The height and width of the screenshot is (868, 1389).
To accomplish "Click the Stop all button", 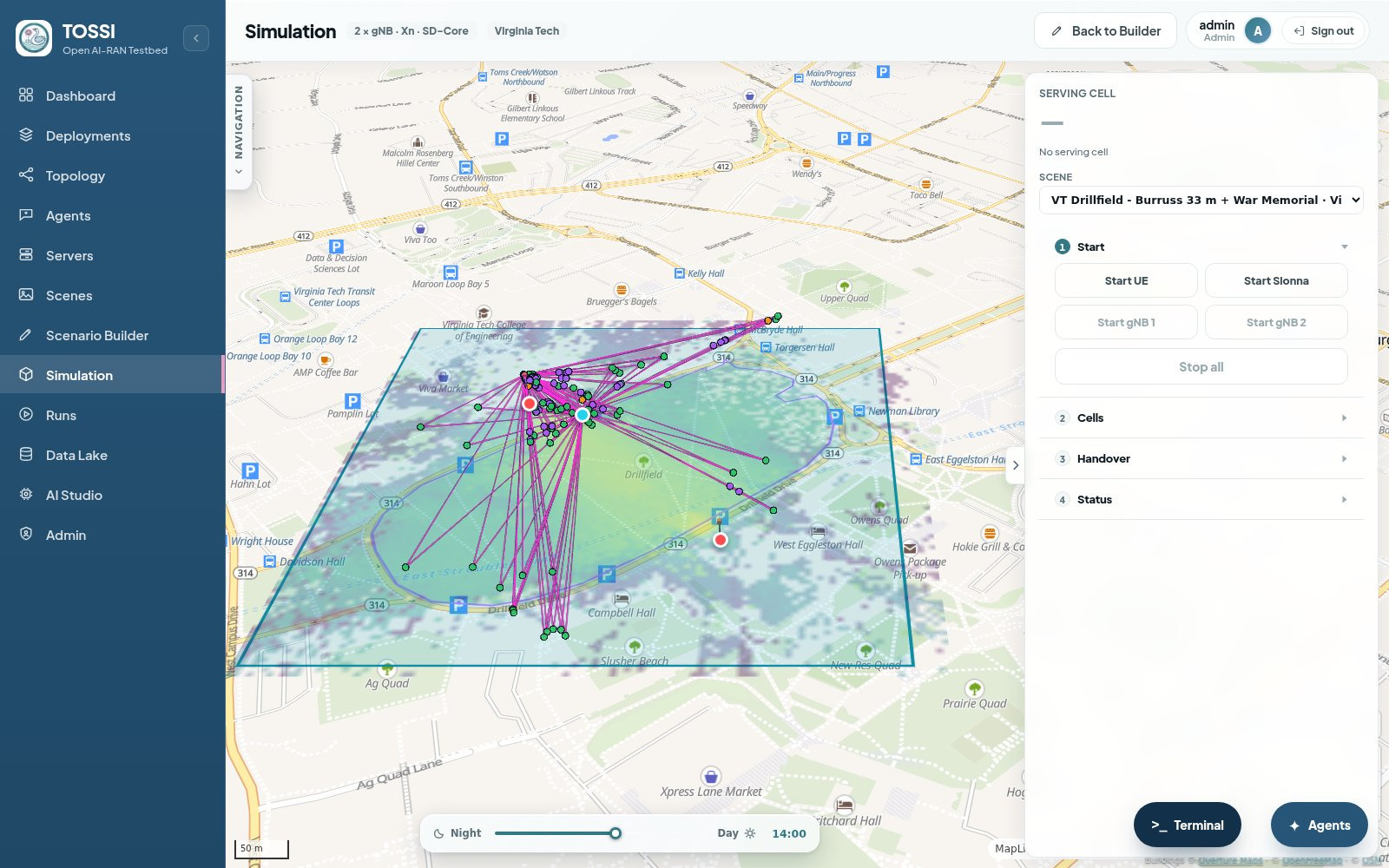I will 1201,366.
